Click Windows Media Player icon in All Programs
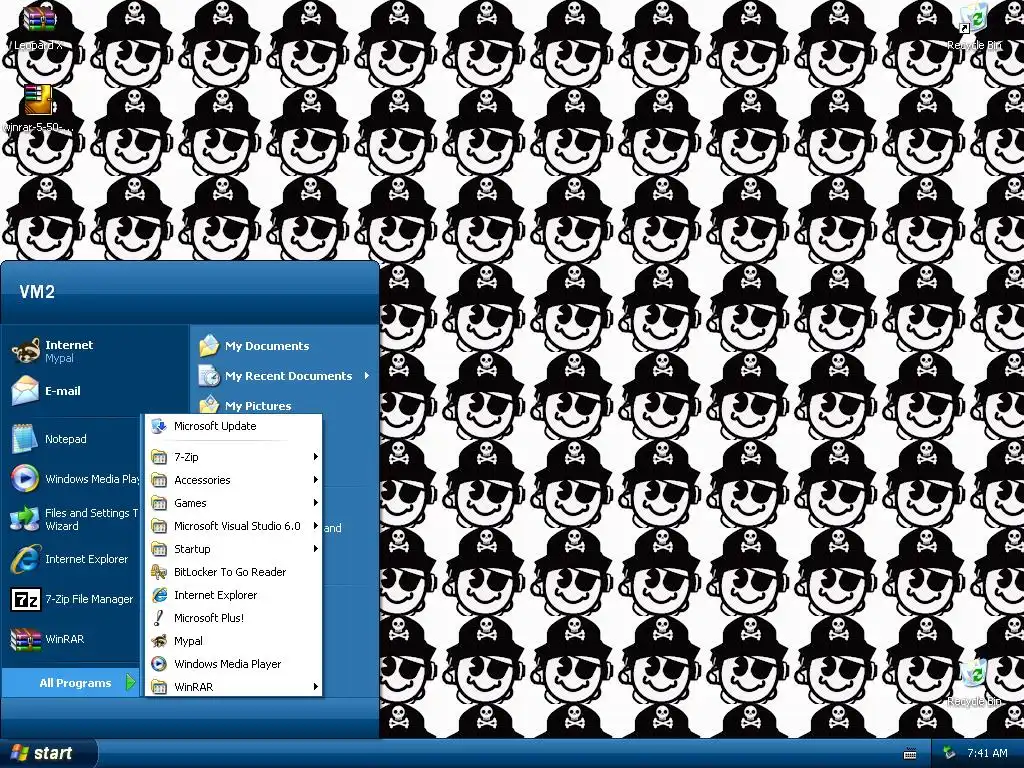The image size is (1024, 768). coord(159,664)
